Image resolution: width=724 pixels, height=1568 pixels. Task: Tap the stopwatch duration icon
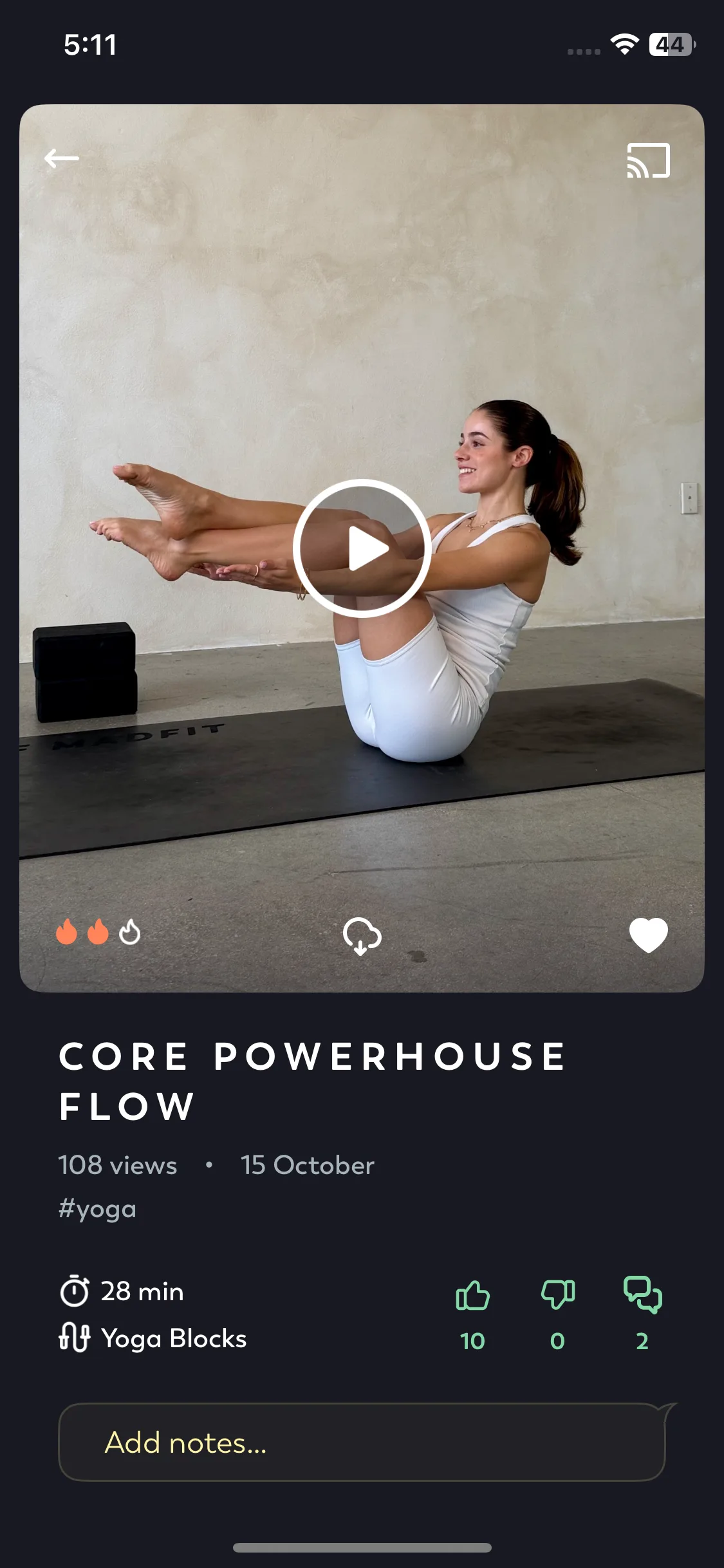(x=74, y=1291)
